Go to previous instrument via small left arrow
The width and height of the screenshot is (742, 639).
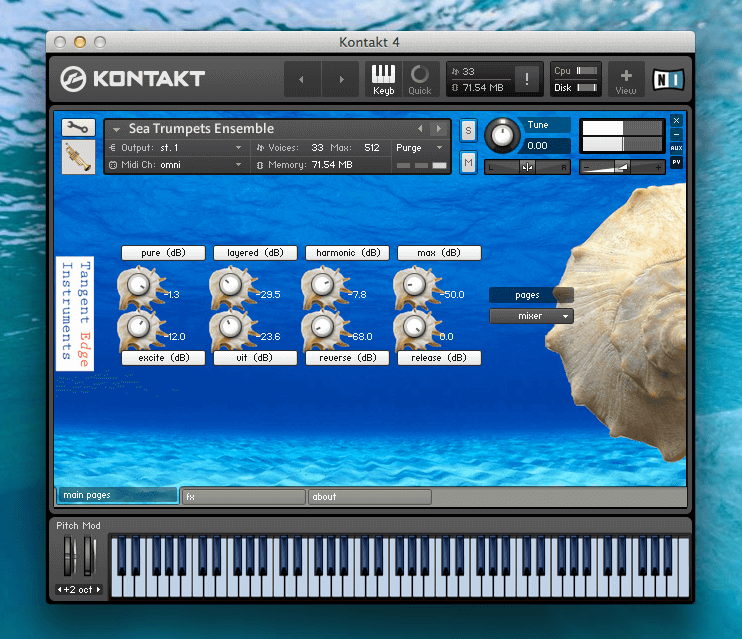click(420, 129)
